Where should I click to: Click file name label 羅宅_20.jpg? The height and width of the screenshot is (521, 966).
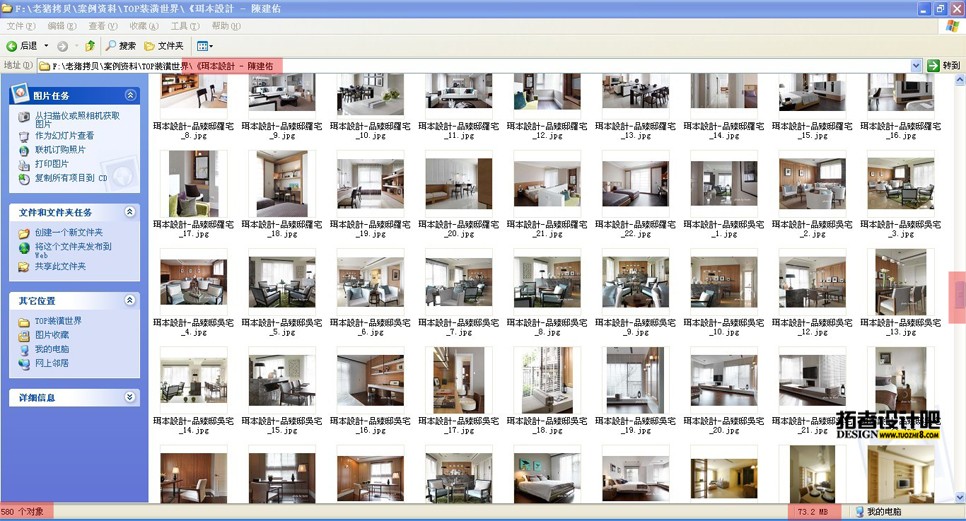[x=458, y=229]
